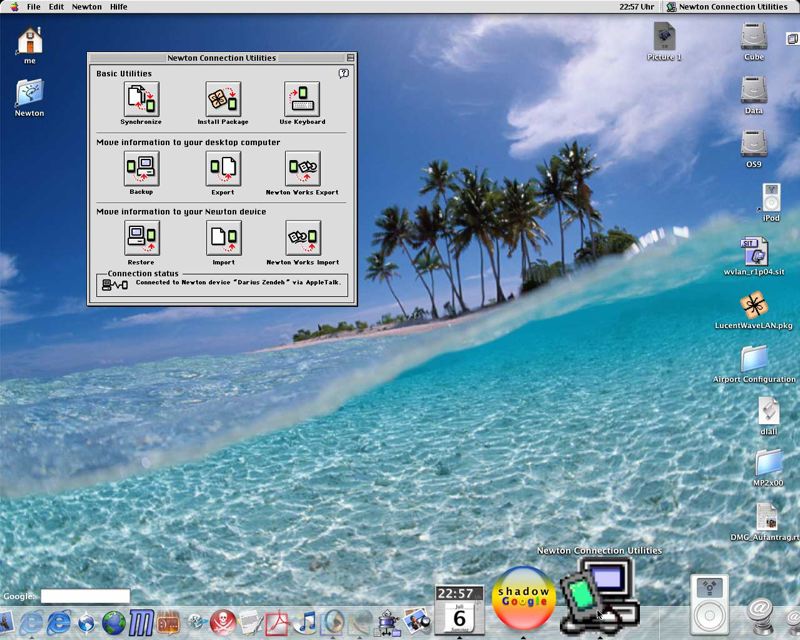Click the Synchronize button icon

(141, 99)
